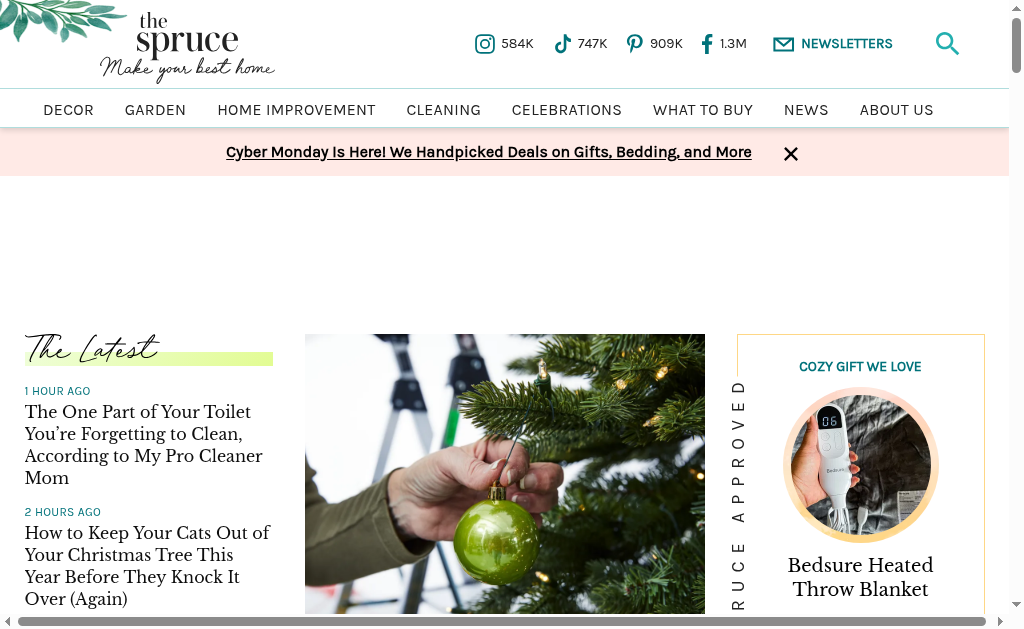Click the Newsletters envelope icon
The height and width of the screenshot is (629, 1024).
pyautogui.click(x=783, y=44)
